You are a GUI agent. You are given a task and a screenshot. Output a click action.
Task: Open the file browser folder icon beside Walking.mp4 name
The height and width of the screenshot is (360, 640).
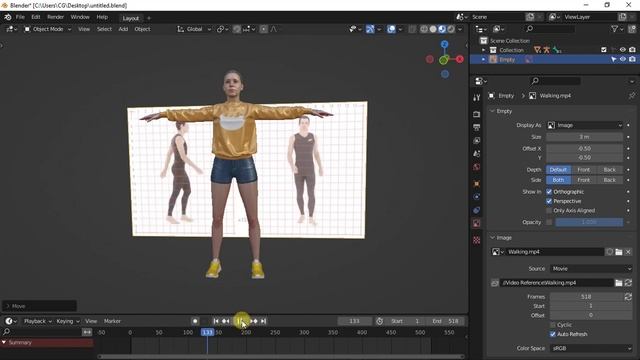(x=619, y=252)
